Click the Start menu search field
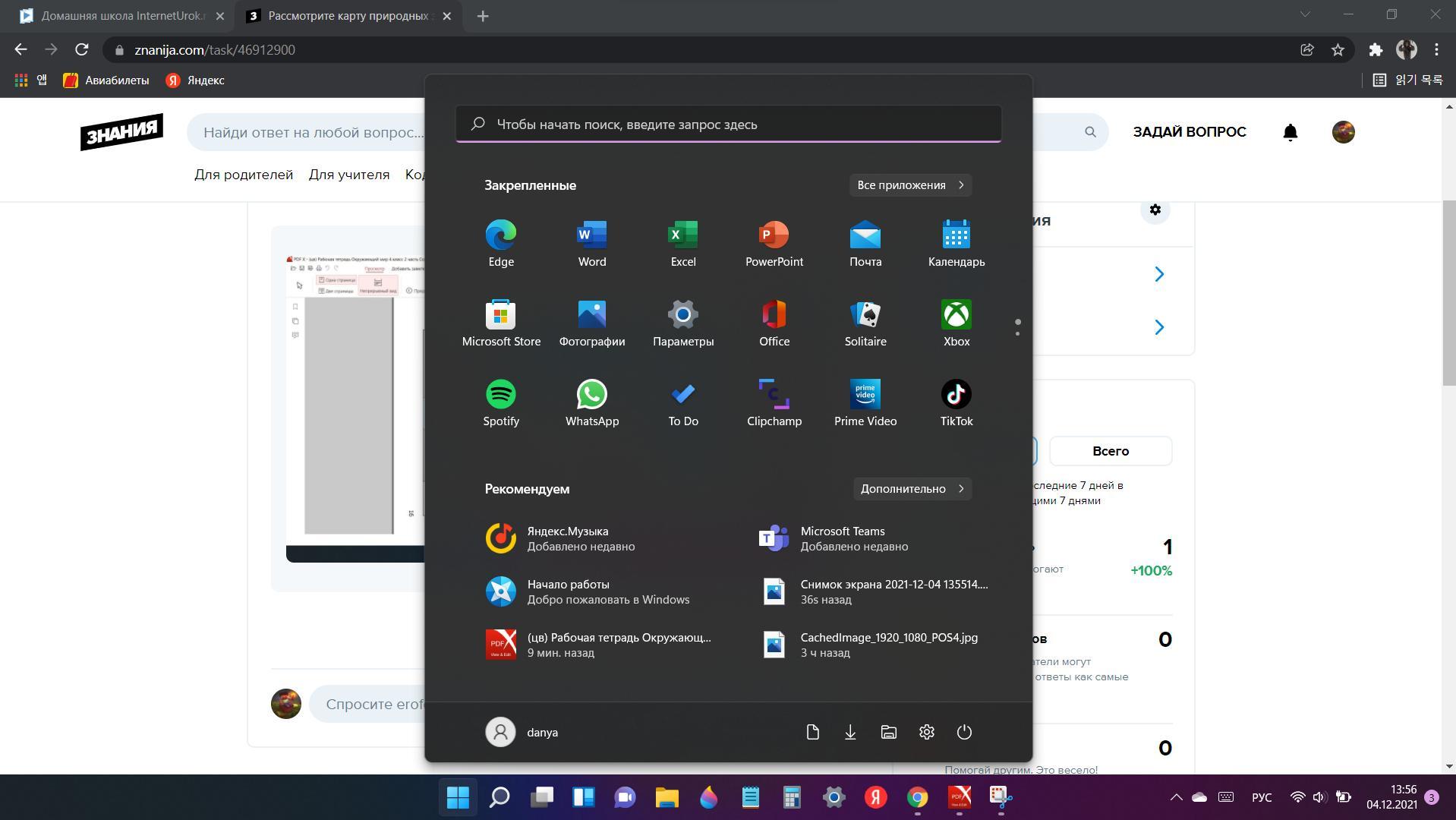Image resolution: width=1456 pixels, height=820 pixels. tap(729, 124)
